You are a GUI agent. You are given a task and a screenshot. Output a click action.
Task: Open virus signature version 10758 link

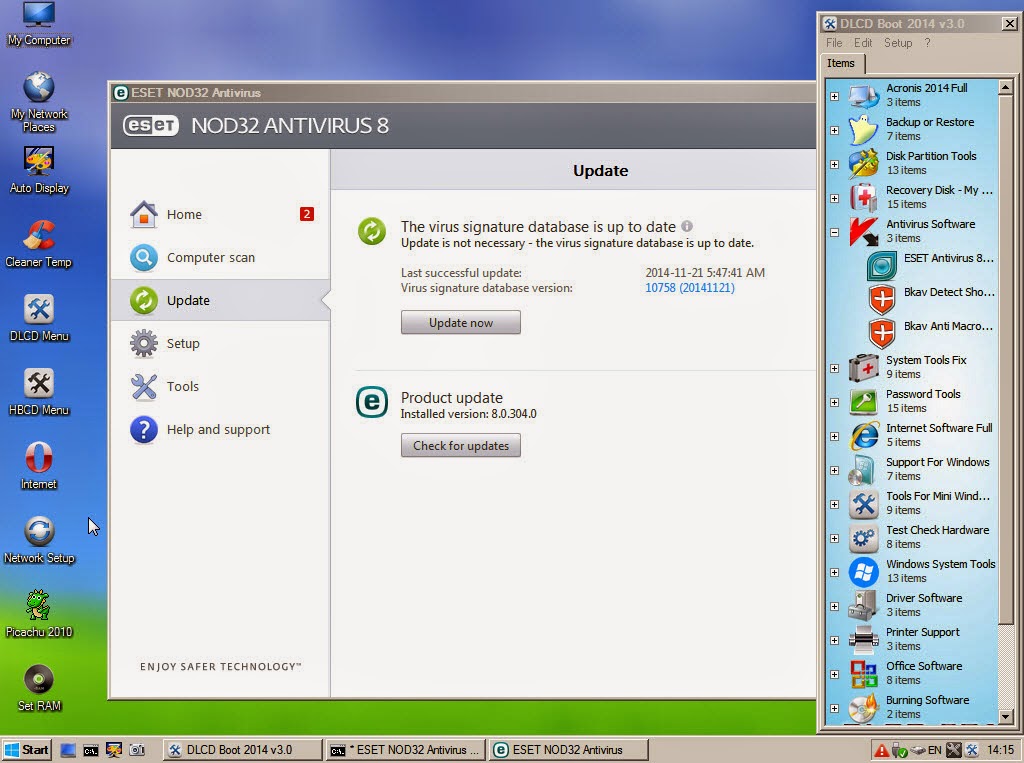(690, 287)
